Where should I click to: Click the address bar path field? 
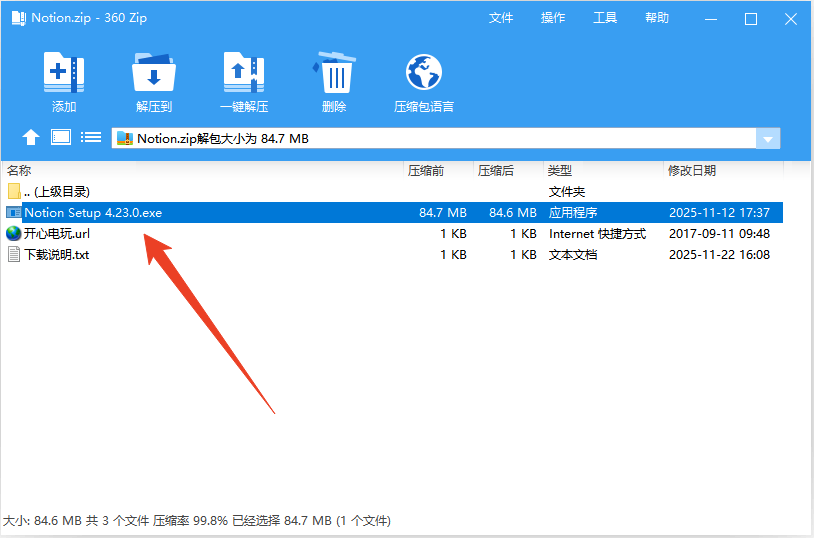(x=433, y=139)
